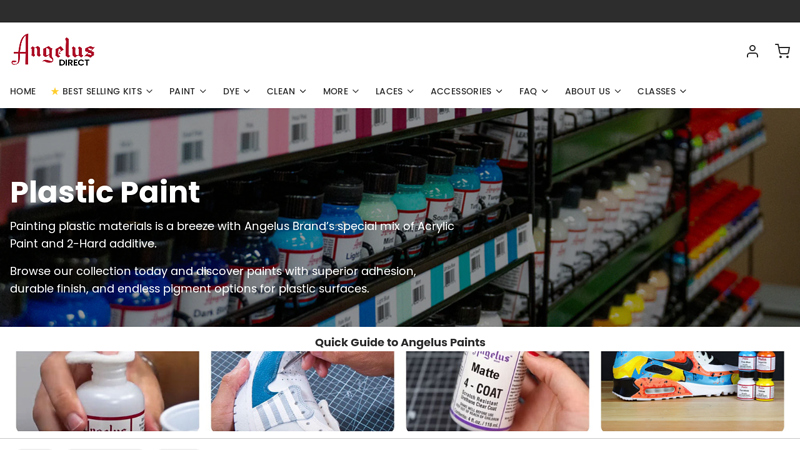Open the bottle-cleaning guide thumbnail
This screenshot has width=800, height=450.
point(108,391)
